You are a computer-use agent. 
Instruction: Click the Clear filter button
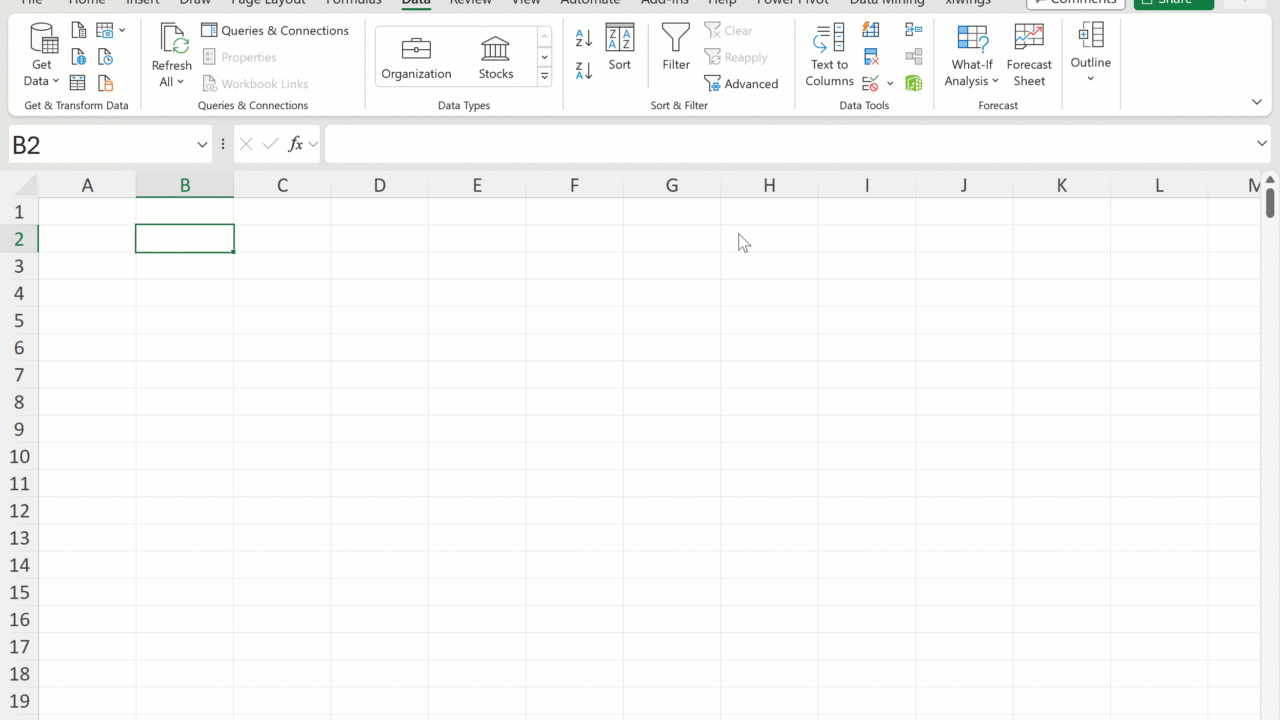click(x=729, y=31)
